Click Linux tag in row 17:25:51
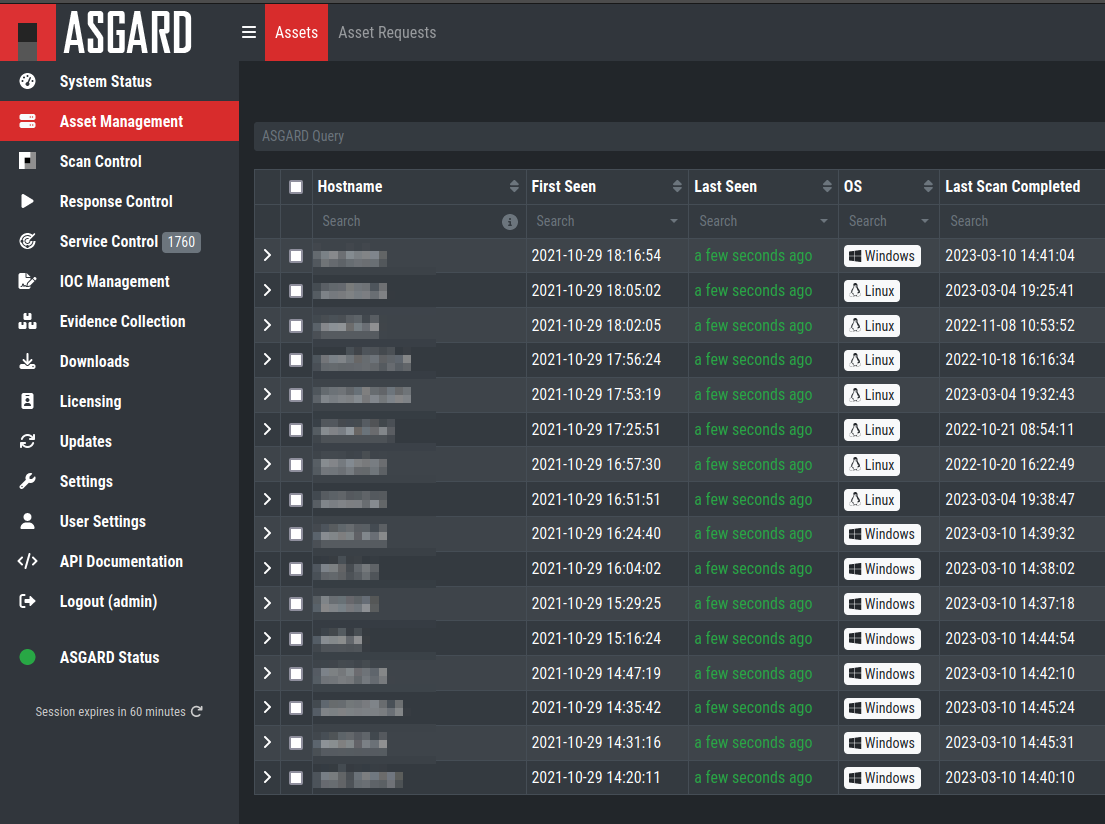This screenshot has width=1105, height=824. tap(872, 430)
